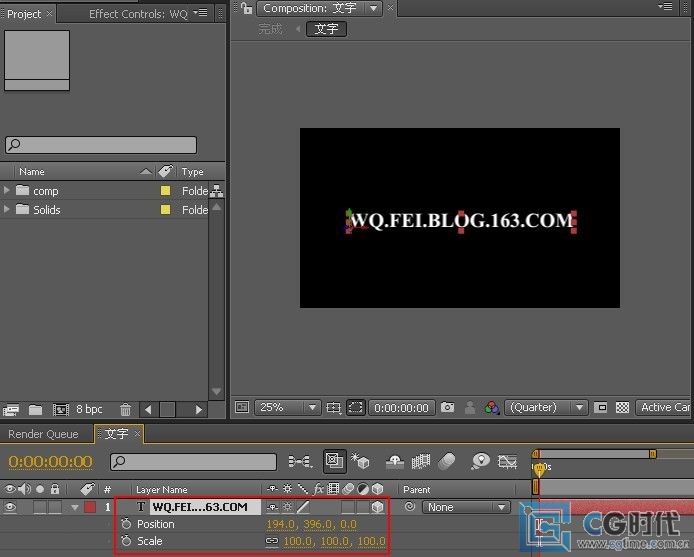Click the Show Snapshot icon

470,407
